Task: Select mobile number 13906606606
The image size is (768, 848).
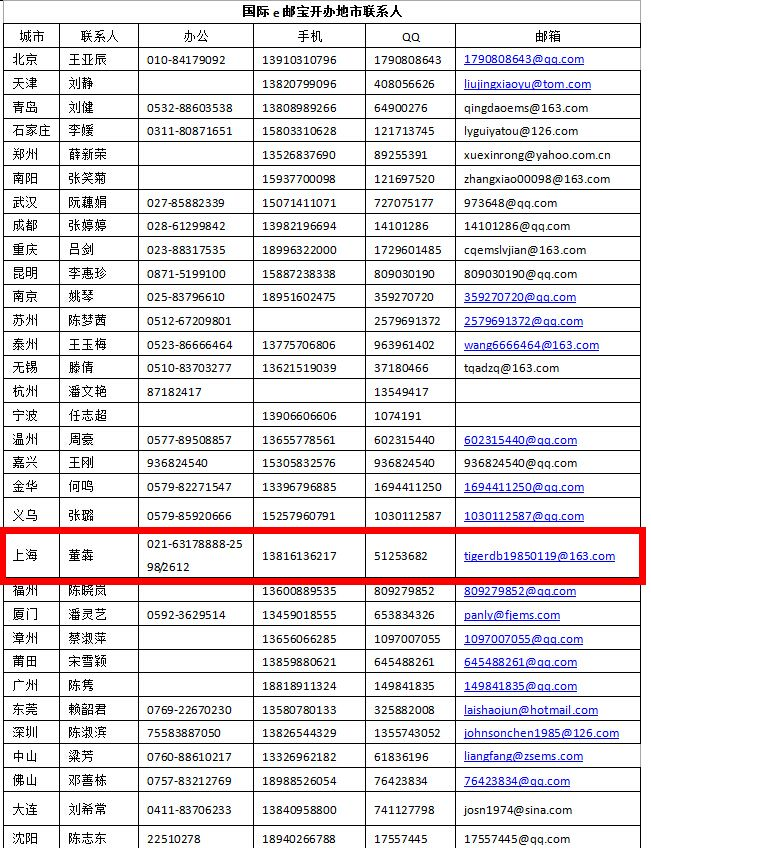Action: tap(299, 415)
